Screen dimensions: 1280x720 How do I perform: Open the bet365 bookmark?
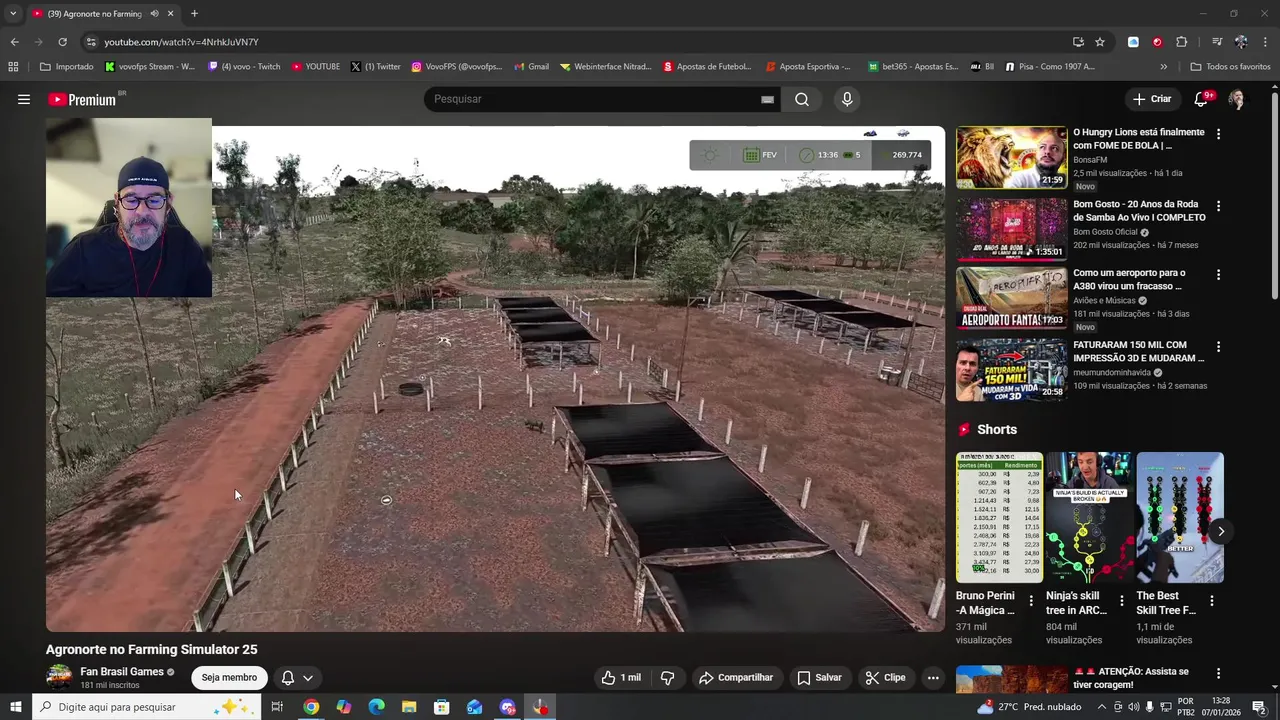click(913, 67)
